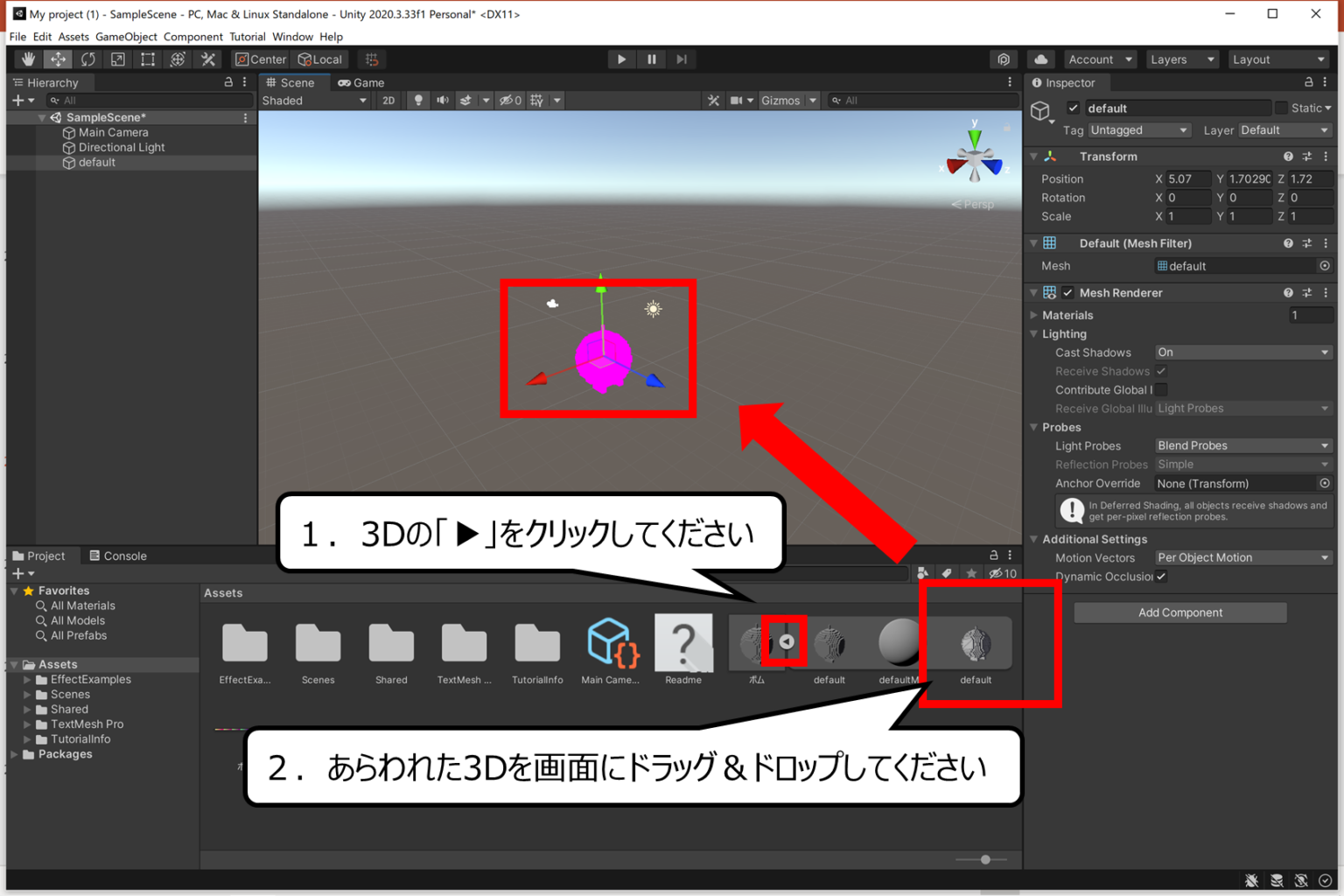
Task: Open the Layers dropdown
Action: (x=1182, y=59)
